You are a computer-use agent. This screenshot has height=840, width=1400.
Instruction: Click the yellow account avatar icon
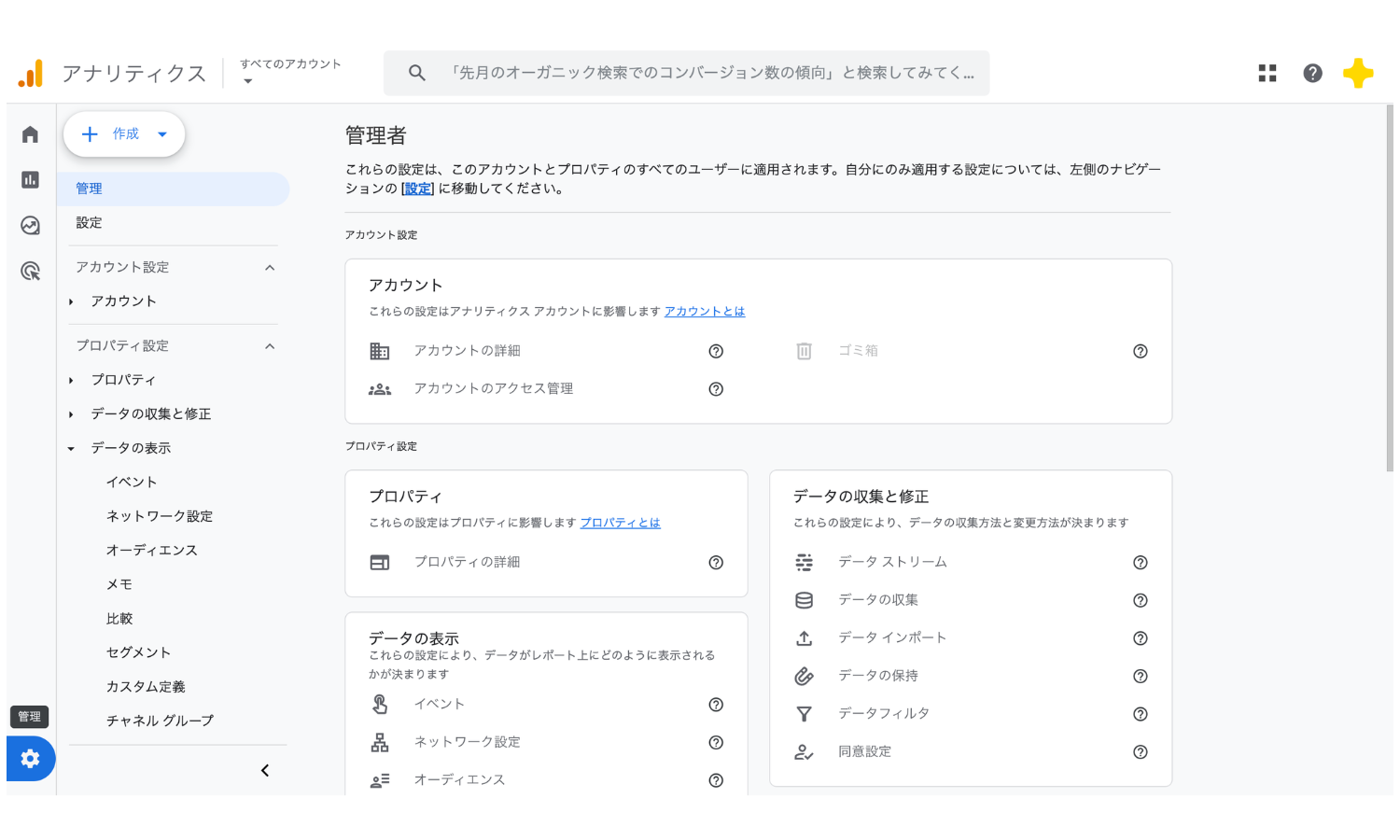tap(1358, 73)
